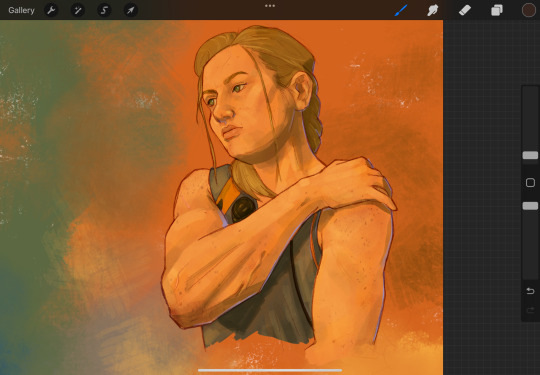Click the brush opacity slider handle
Image resolution: width=540 pixels, height=375 pixels.
pyautogui.click(x=530, y=206)
